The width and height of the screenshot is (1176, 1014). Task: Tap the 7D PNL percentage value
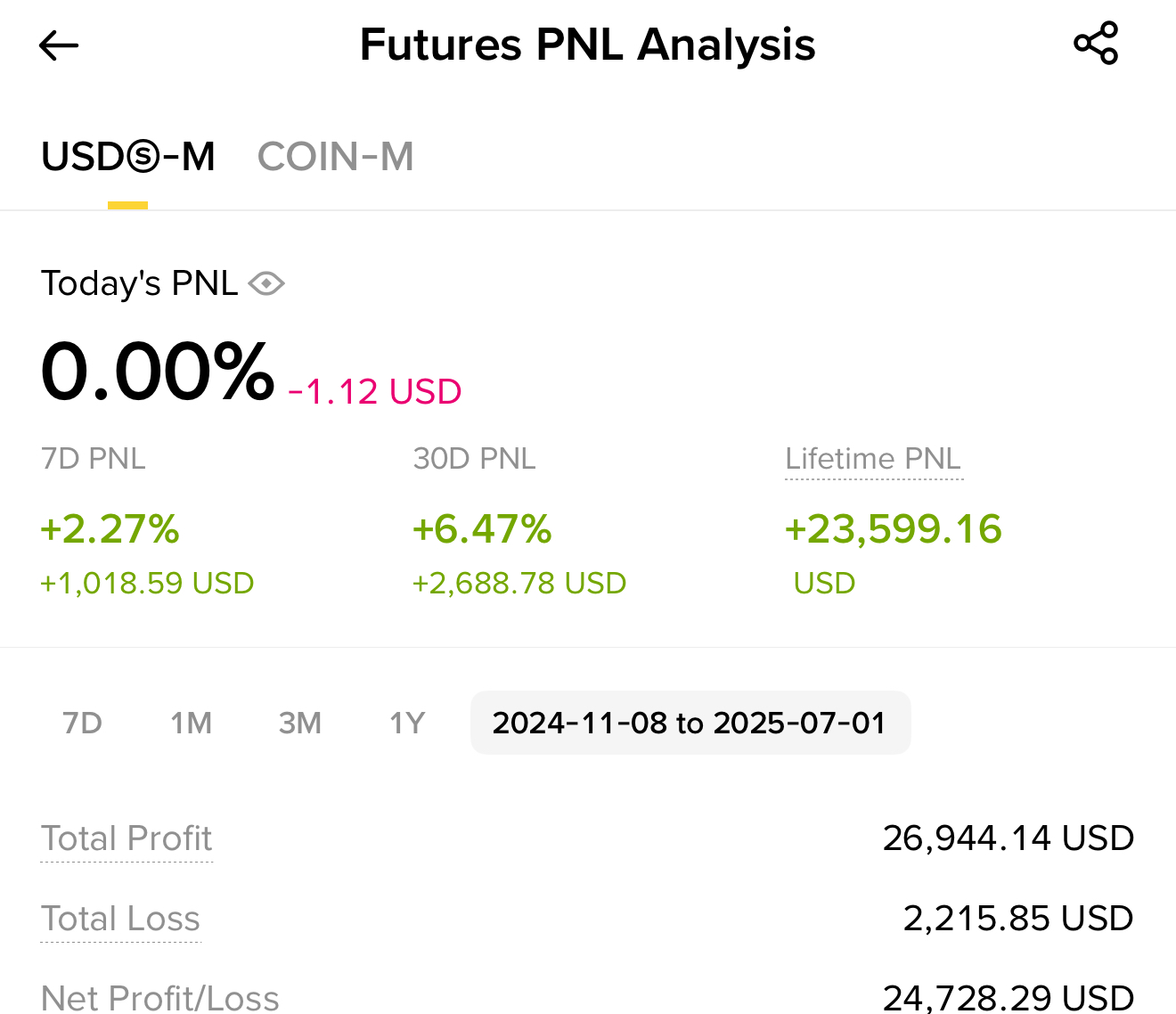tap(110, 529)
